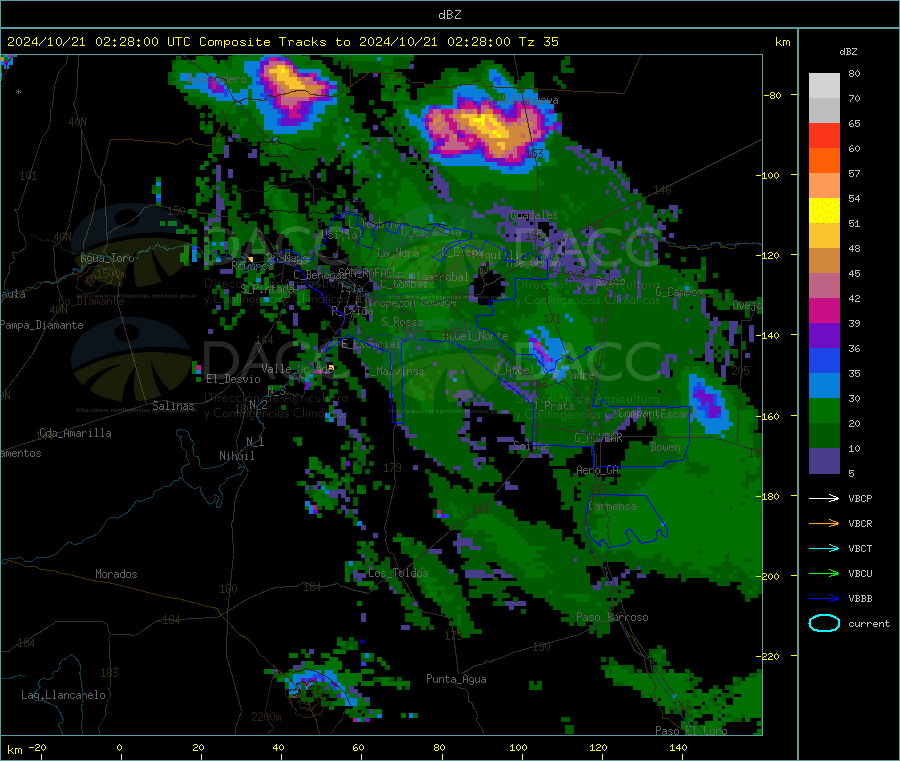Click the 'Laq.Llancanelo' label
The image size is (900, 761).
[63, 695]
